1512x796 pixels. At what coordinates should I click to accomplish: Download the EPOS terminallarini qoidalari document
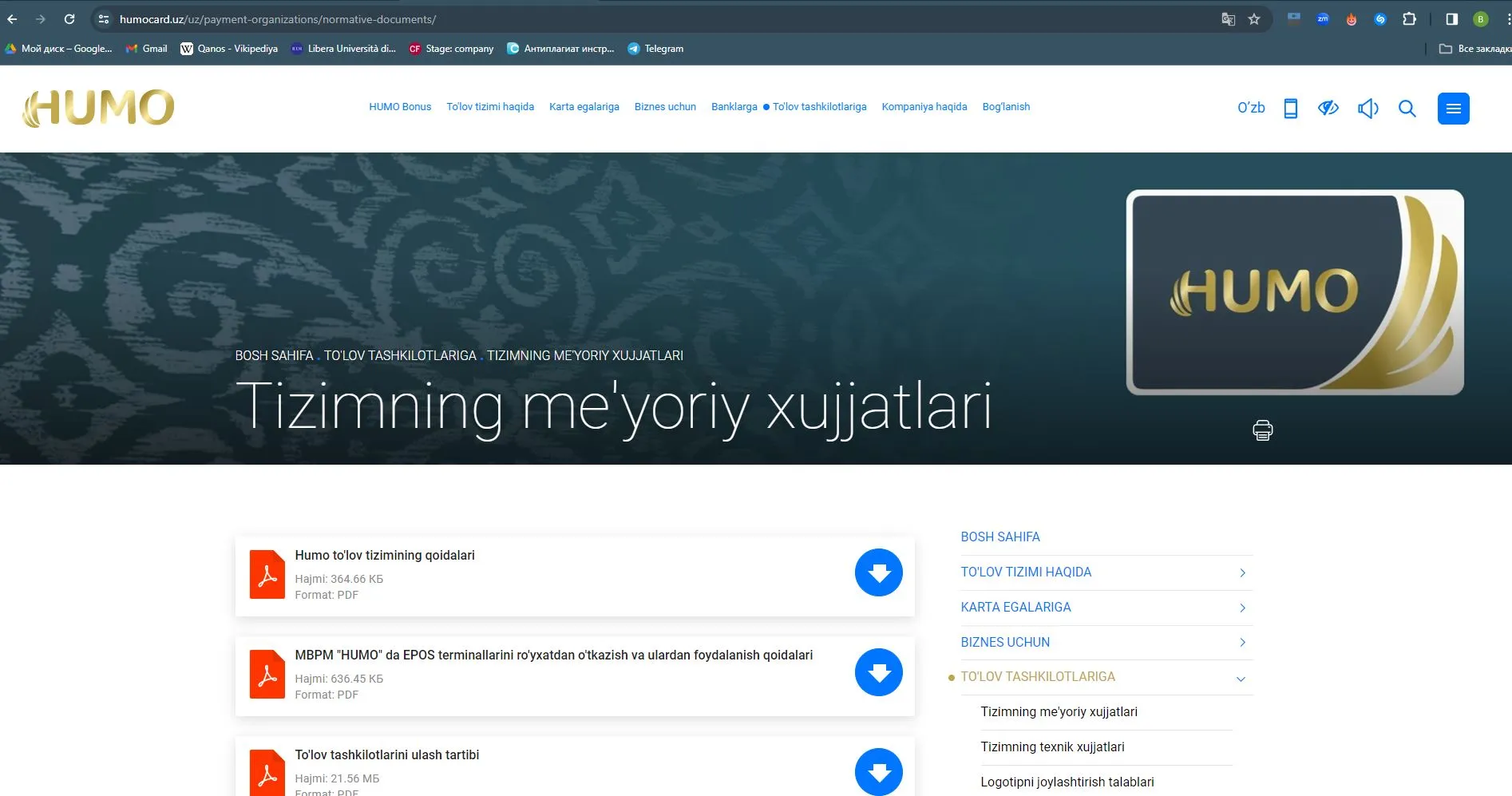[878, 672]
